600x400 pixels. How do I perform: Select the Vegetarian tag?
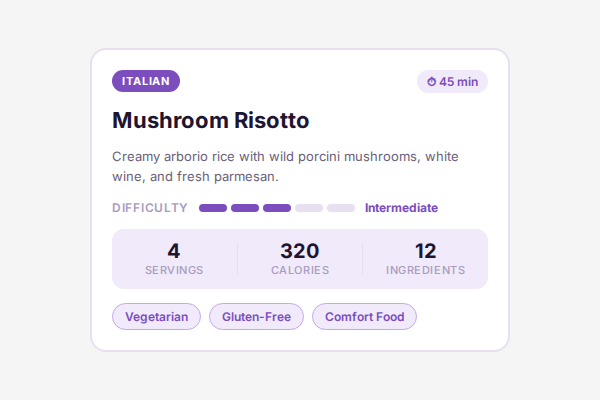(156, 317)
